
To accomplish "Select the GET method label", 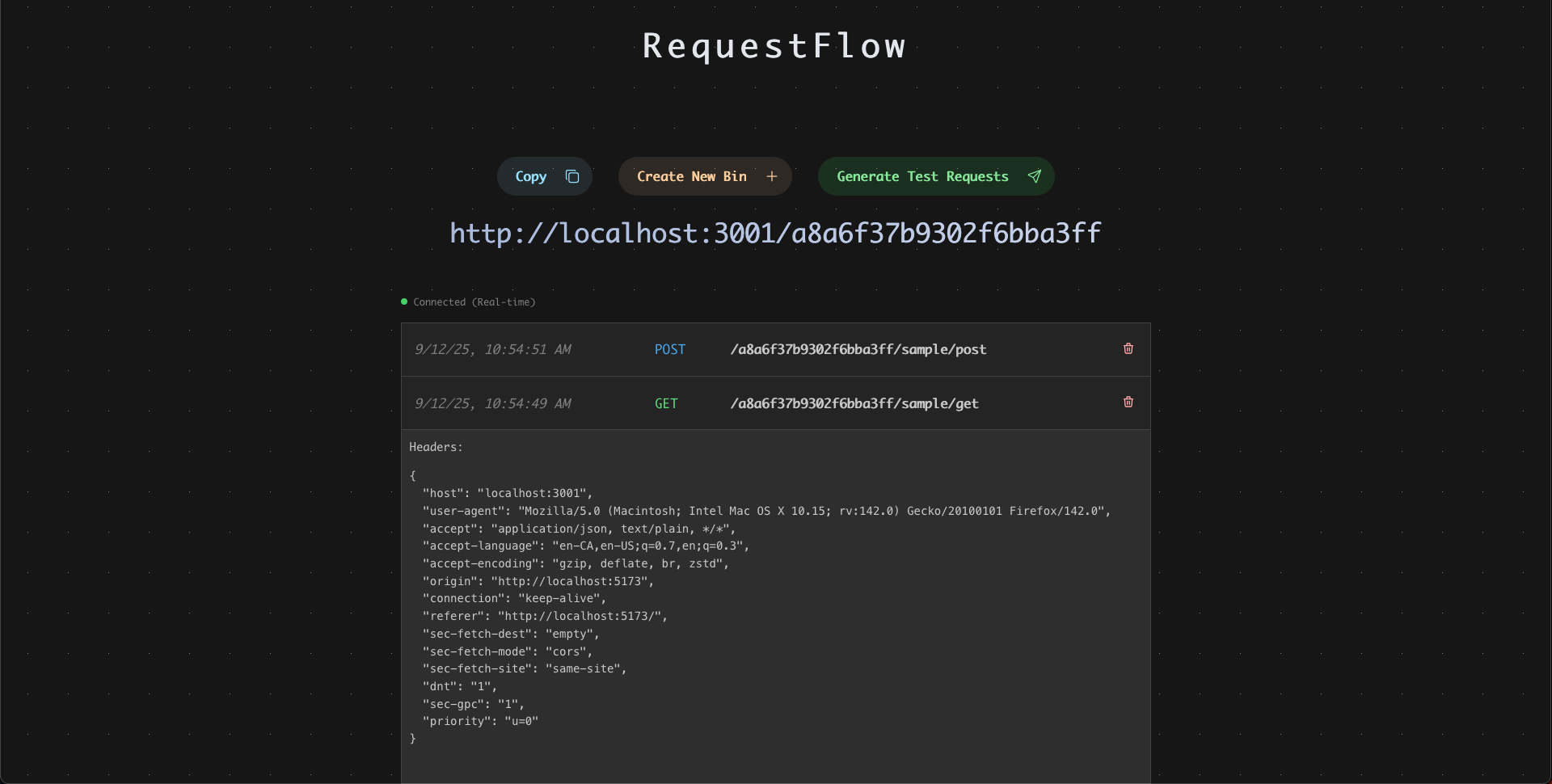I will (x=666, y=403).
